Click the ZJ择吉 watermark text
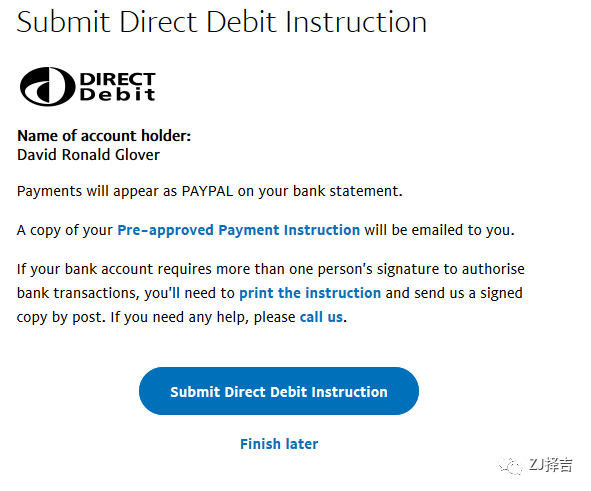Screen dimensions: 591x491 pyautogui.click(x=551, y=465)
